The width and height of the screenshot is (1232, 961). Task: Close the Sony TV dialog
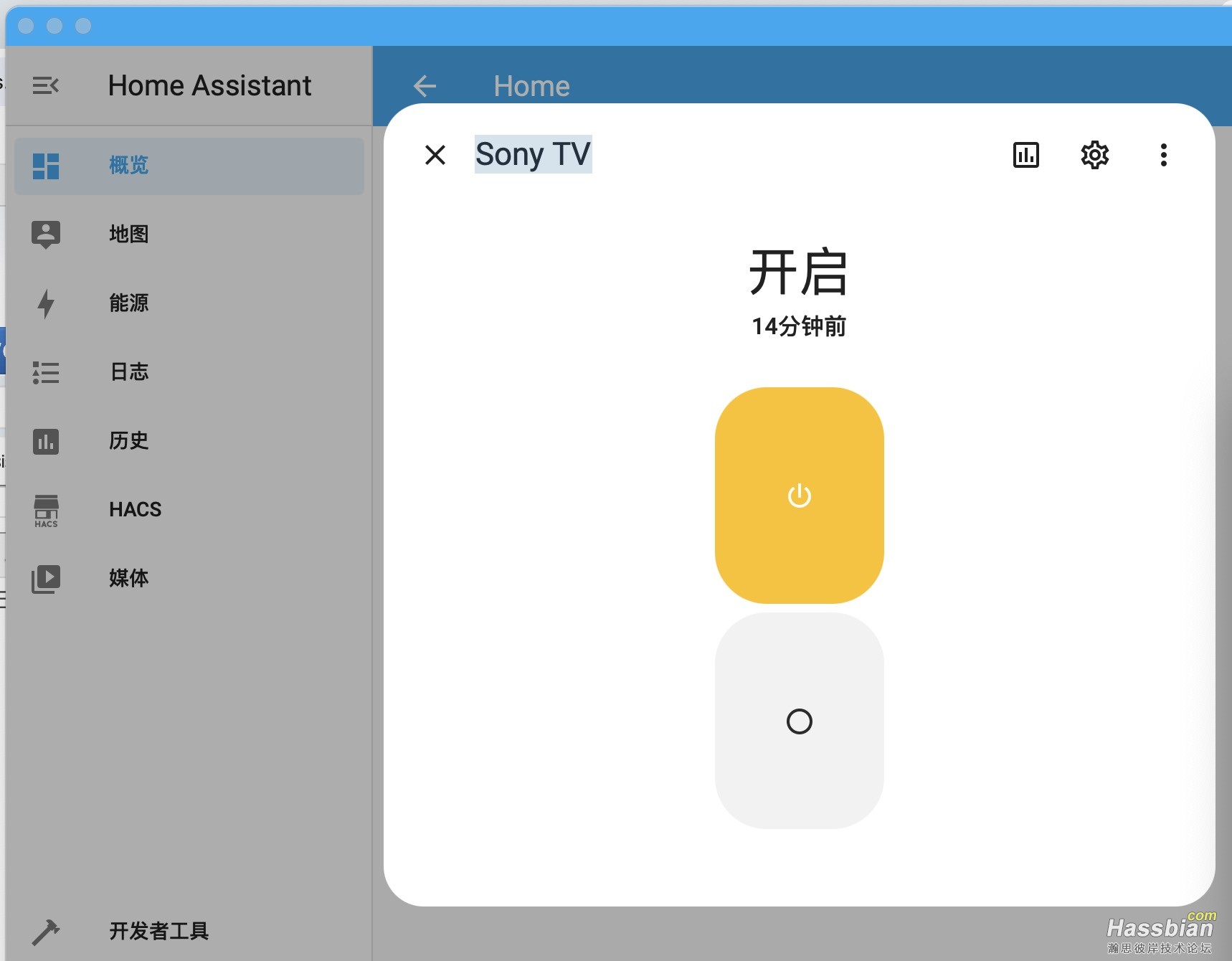(435, 155)
